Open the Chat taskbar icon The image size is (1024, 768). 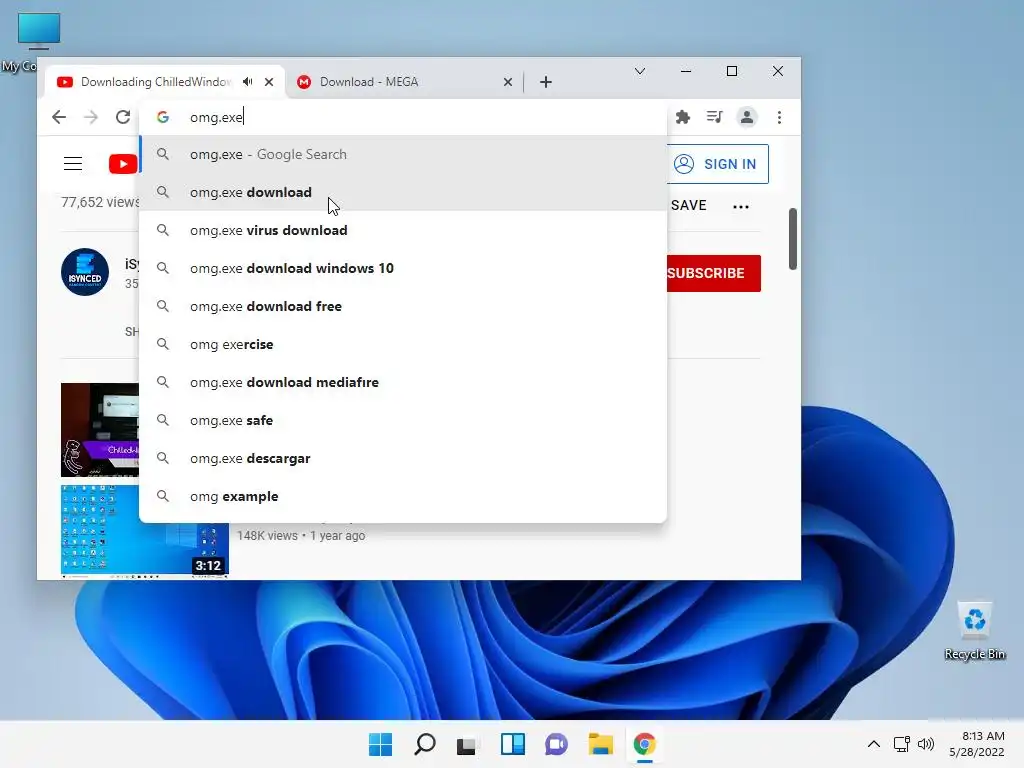[x=556, y=744]
